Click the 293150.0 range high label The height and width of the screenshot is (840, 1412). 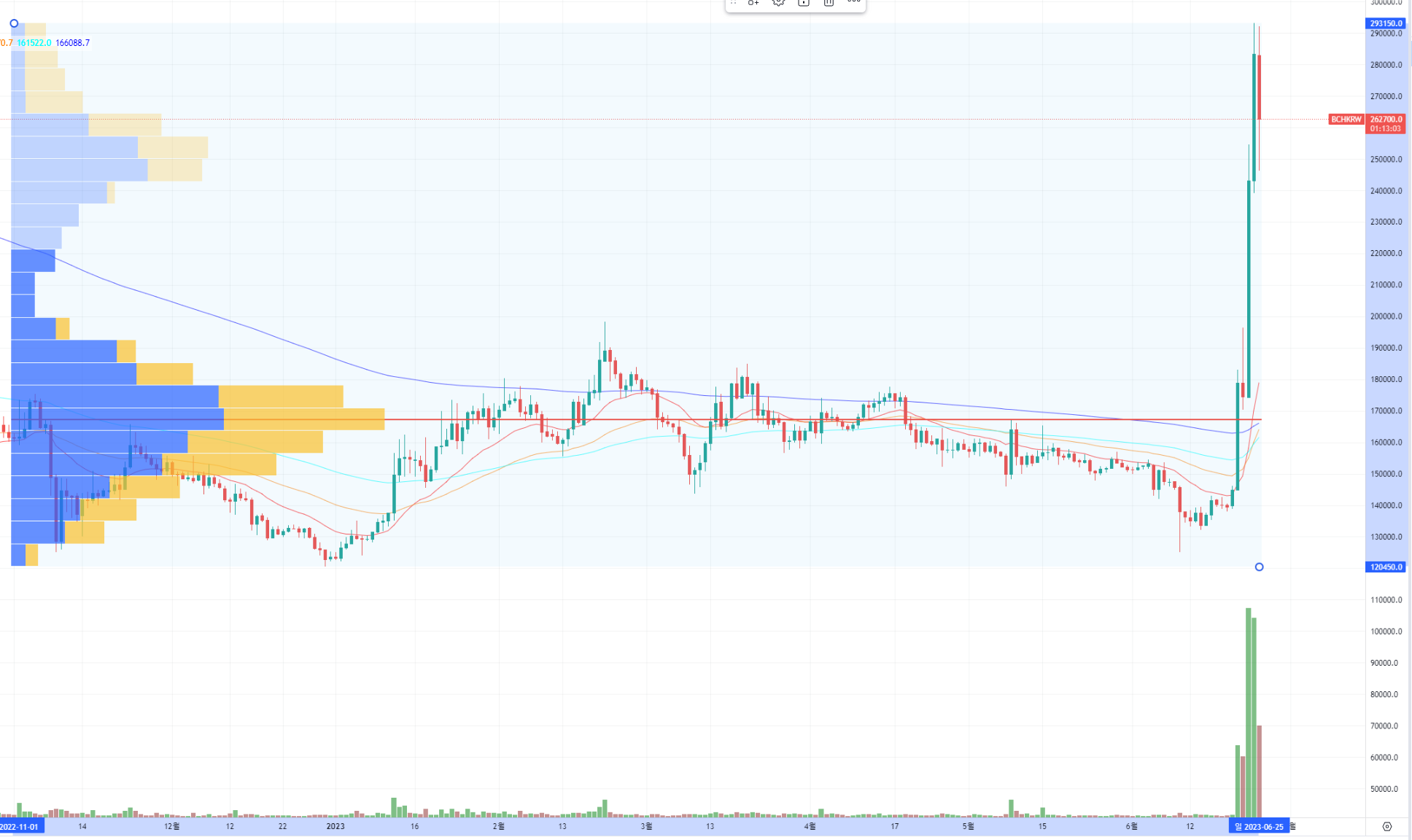1386,23
